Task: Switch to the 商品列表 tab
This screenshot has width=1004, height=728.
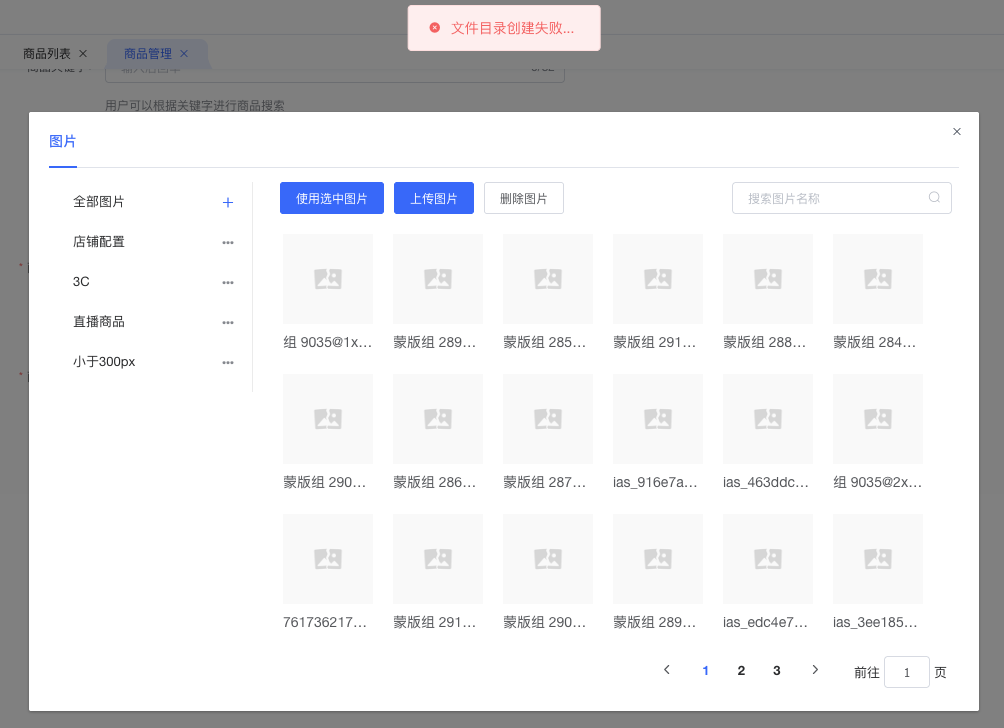Action: tap(47, 54)
